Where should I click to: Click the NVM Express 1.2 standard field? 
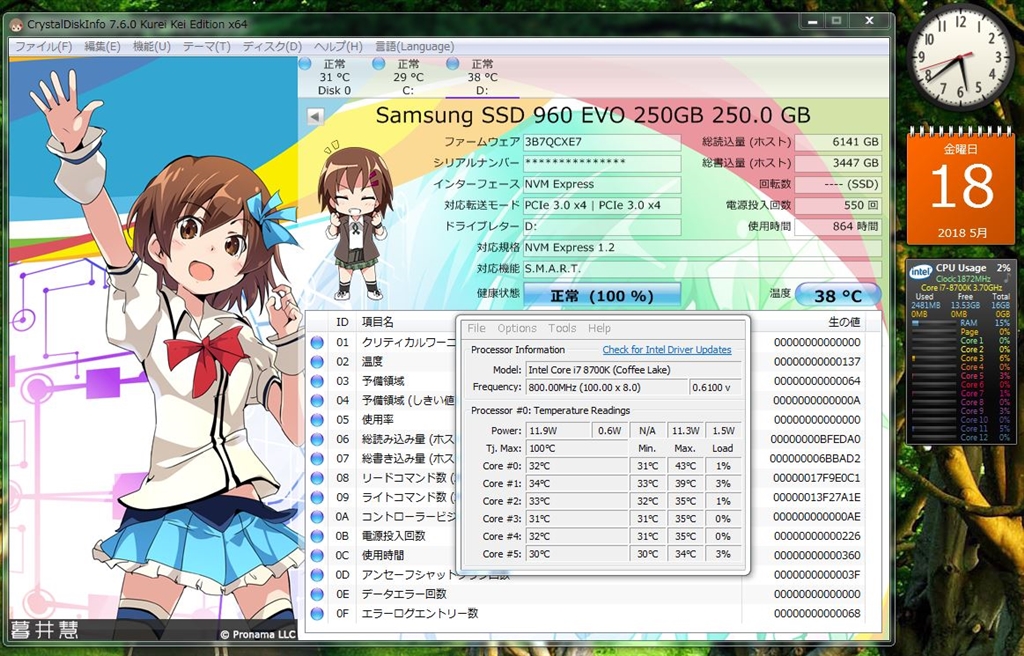(x=702, y=248)
